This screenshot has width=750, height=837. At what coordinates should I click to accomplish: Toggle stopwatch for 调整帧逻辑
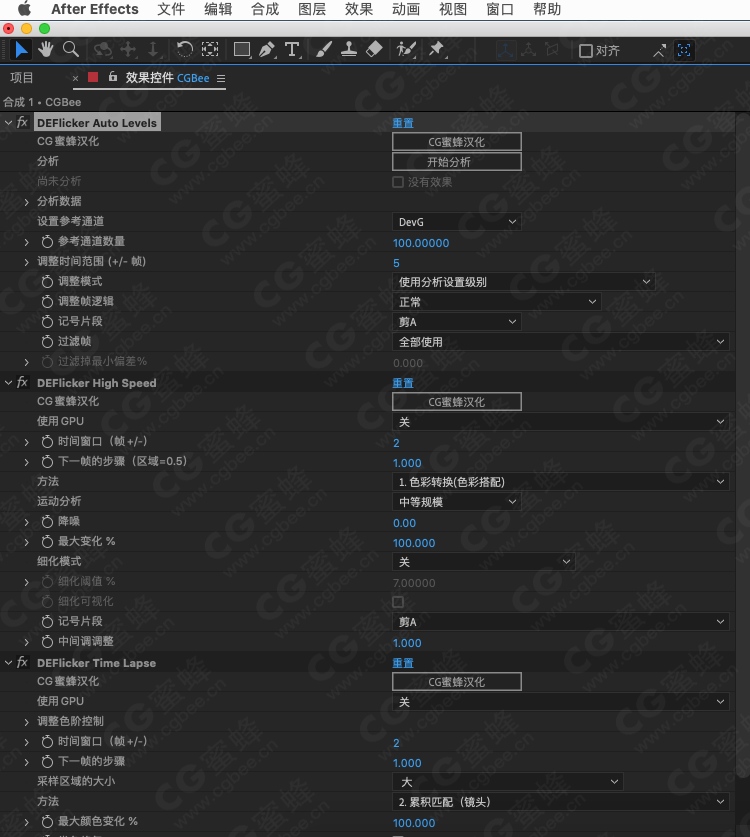[x=47, y=302]
